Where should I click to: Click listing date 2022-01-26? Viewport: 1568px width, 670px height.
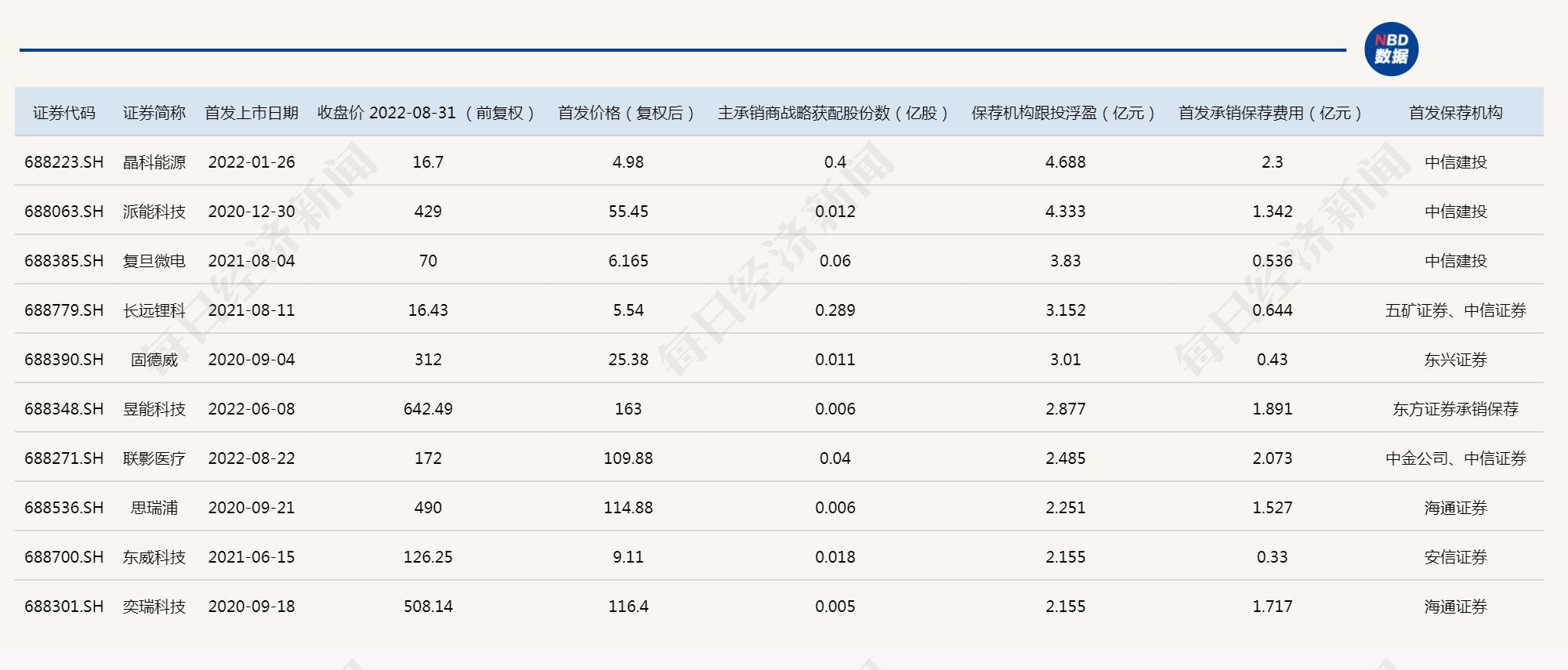(x=252, y=162)
